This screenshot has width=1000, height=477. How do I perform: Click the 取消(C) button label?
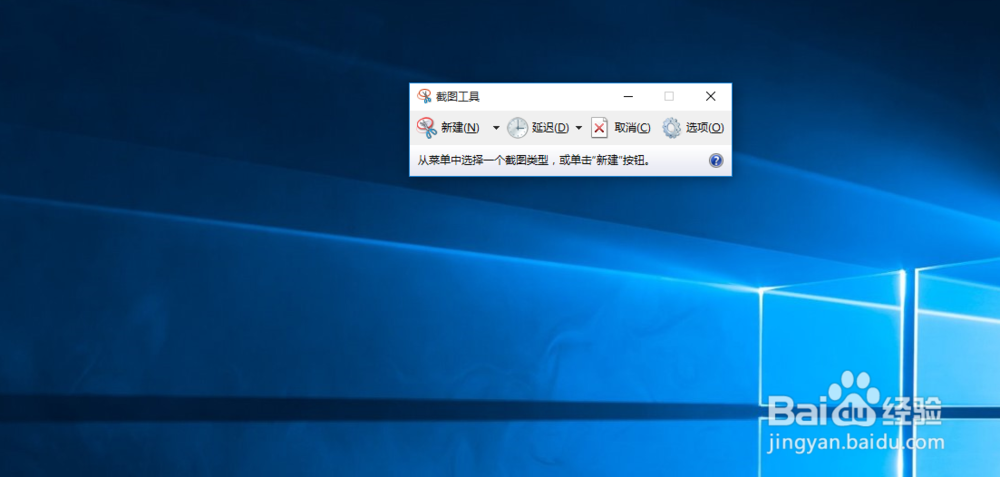click(x=632, y=128)
